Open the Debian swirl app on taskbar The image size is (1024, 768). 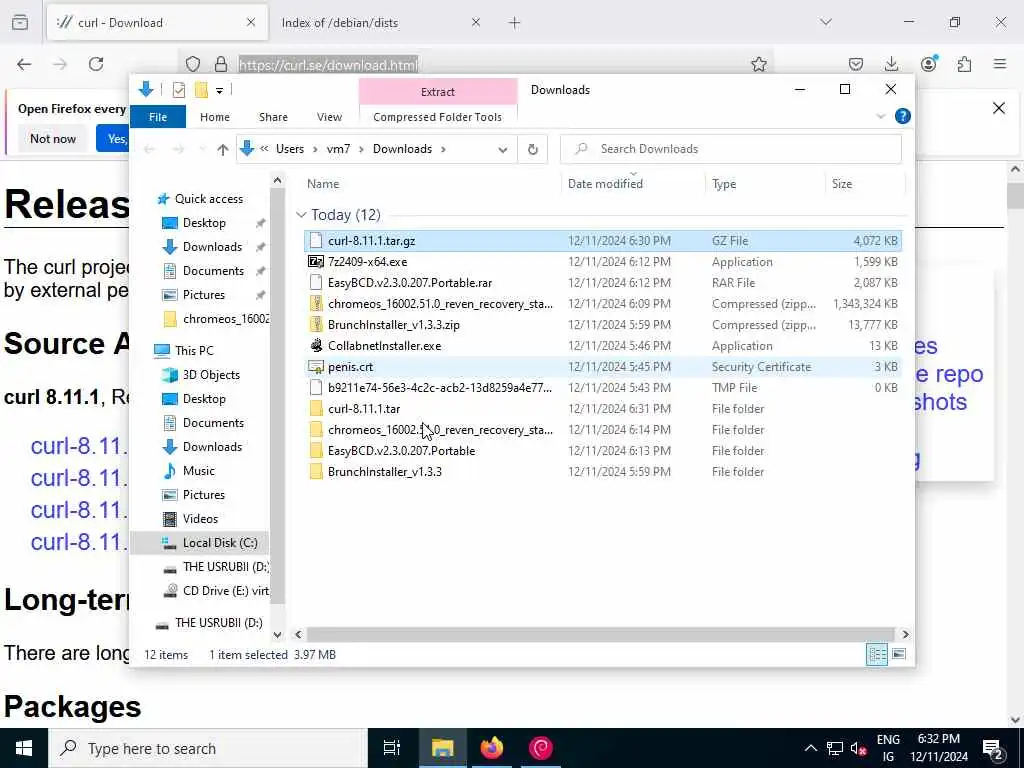click(x=541, y=748)
